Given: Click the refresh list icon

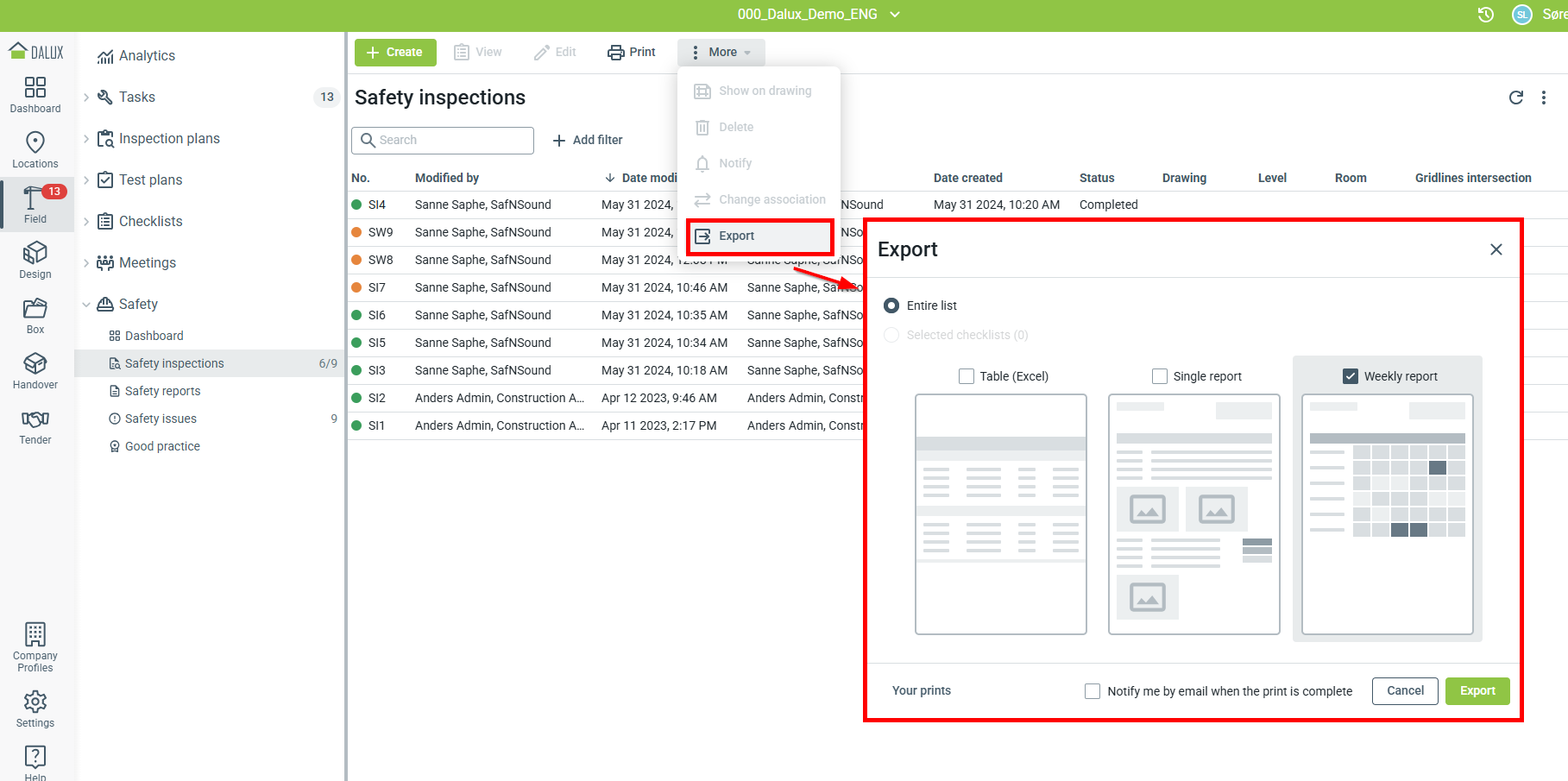Looking at the screenshot, I should pyautogui.click(x=1515, y=98).
